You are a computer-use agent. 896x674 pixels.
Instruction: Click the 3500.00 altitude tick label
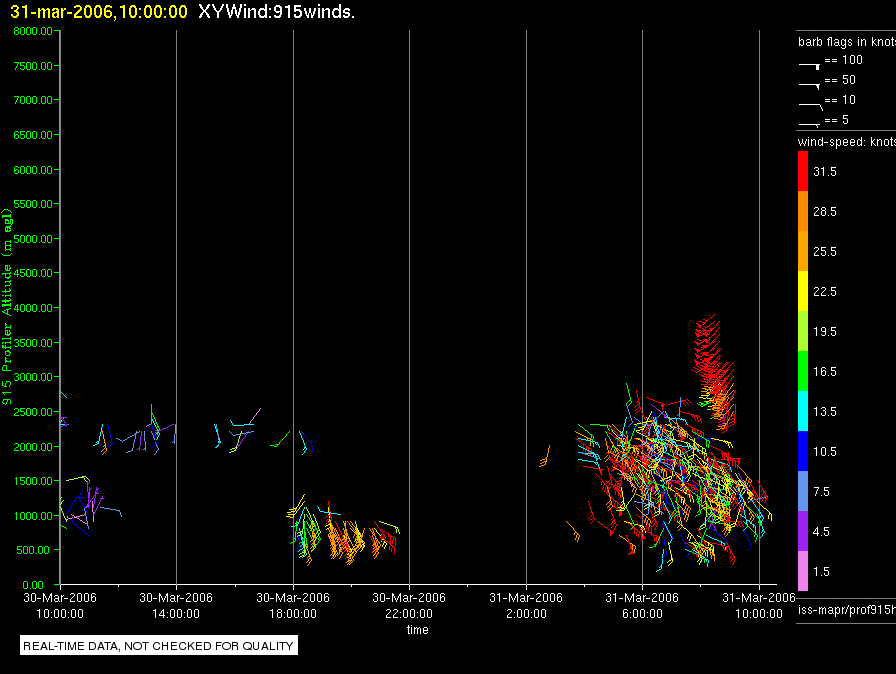pos(33,343)
